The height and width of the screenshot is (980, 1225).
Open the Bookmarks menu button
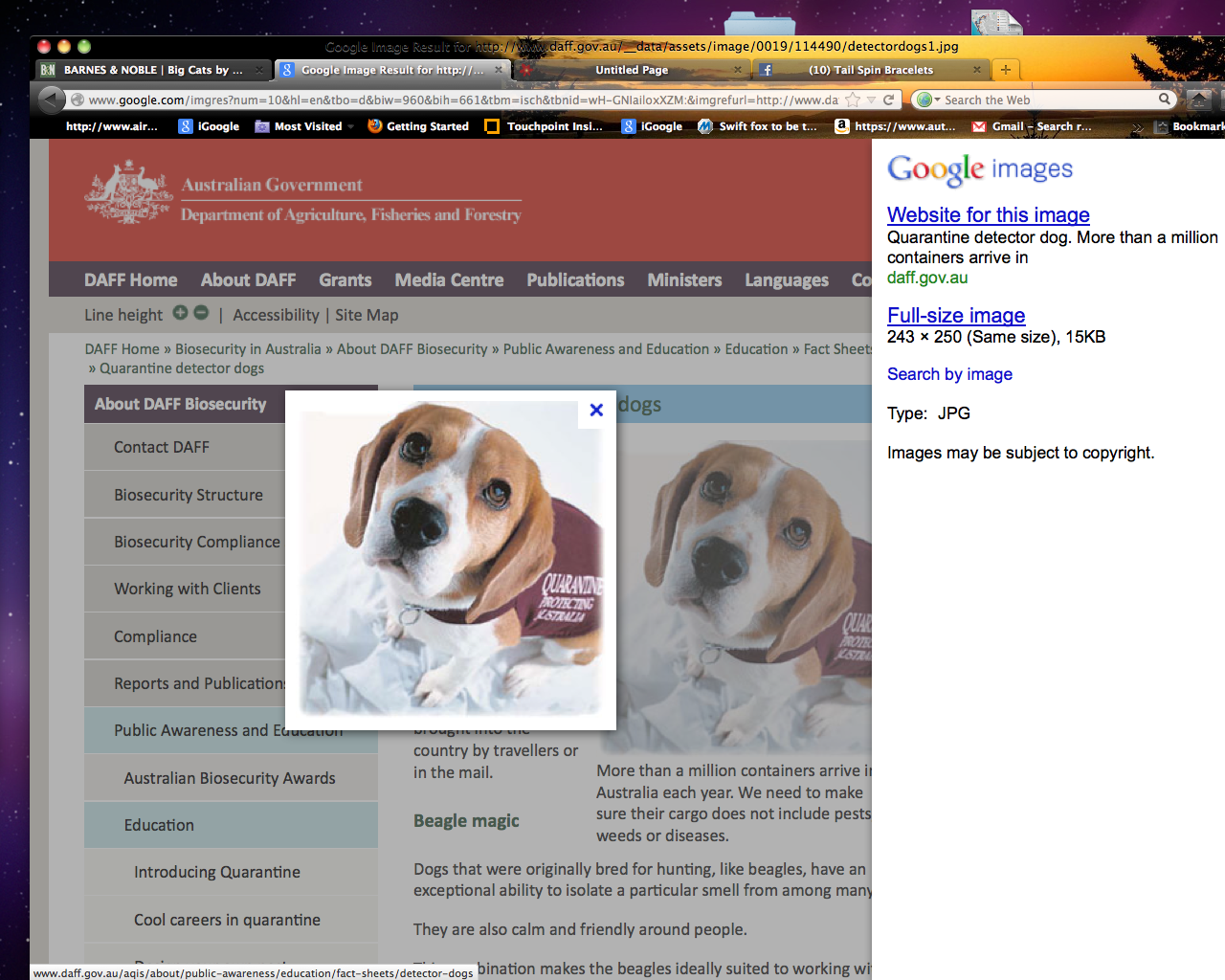[1189, 126]
